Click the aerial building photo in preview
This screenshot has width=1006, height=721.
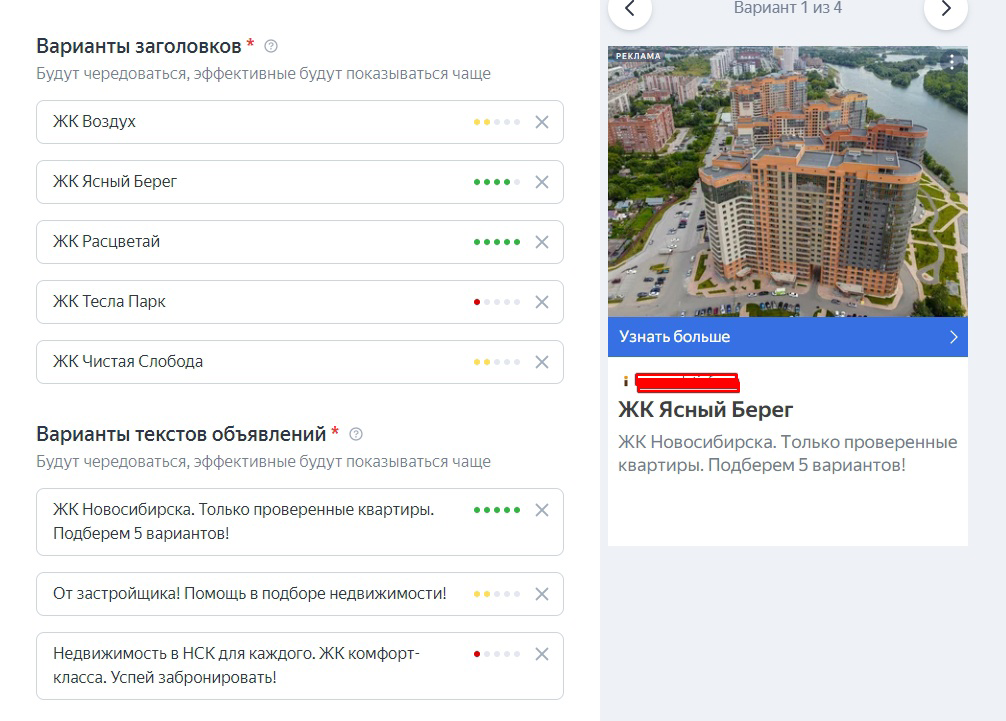pyautogui.click(x=788, y=182)
